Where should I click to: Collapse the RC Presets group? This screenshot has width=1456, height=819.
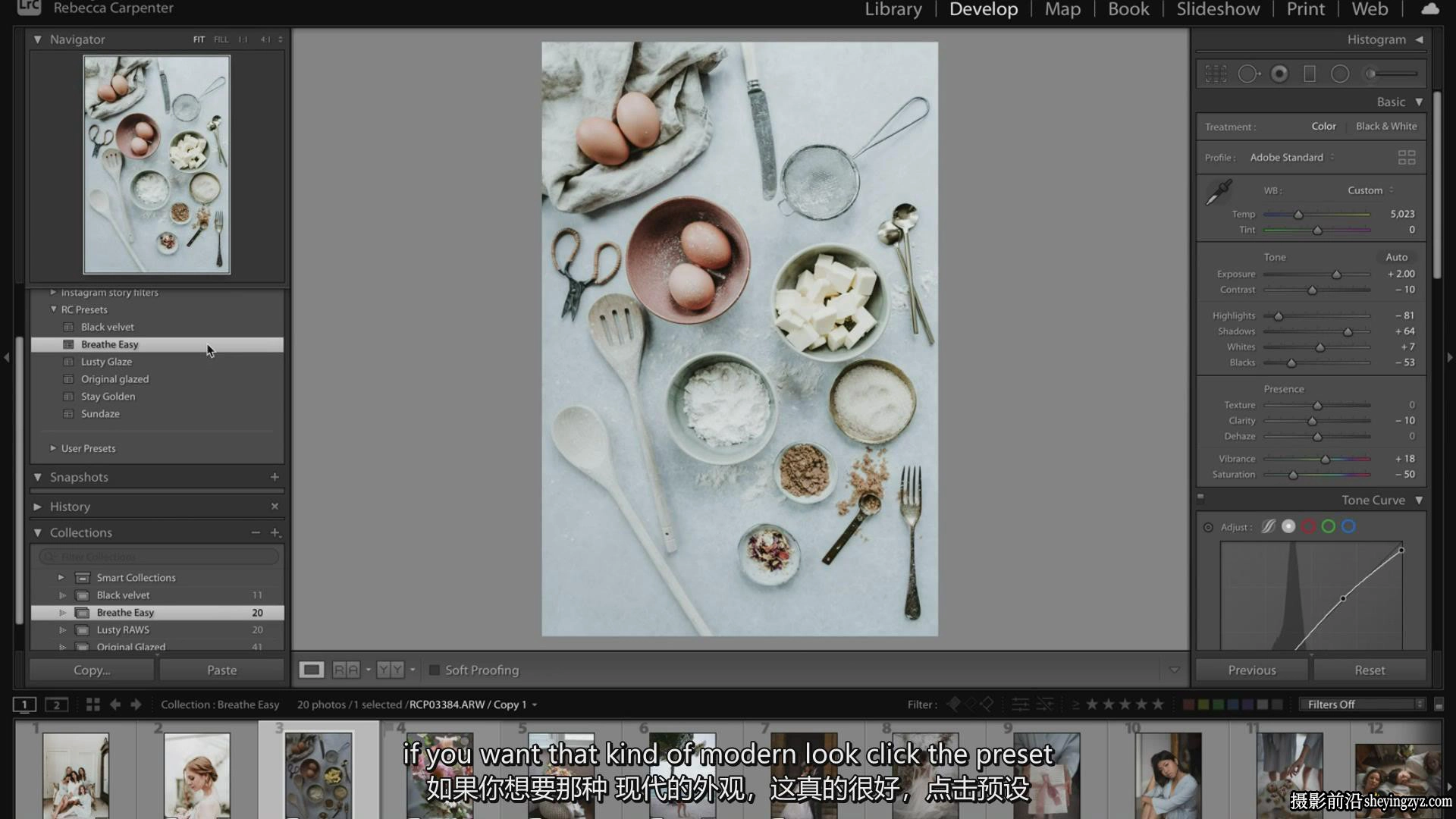(54, 309)
